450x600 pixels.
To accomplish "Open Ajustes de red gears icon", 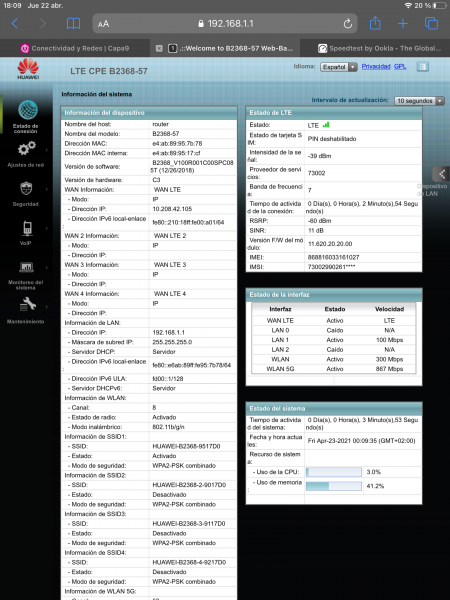I will pos(26,148).
